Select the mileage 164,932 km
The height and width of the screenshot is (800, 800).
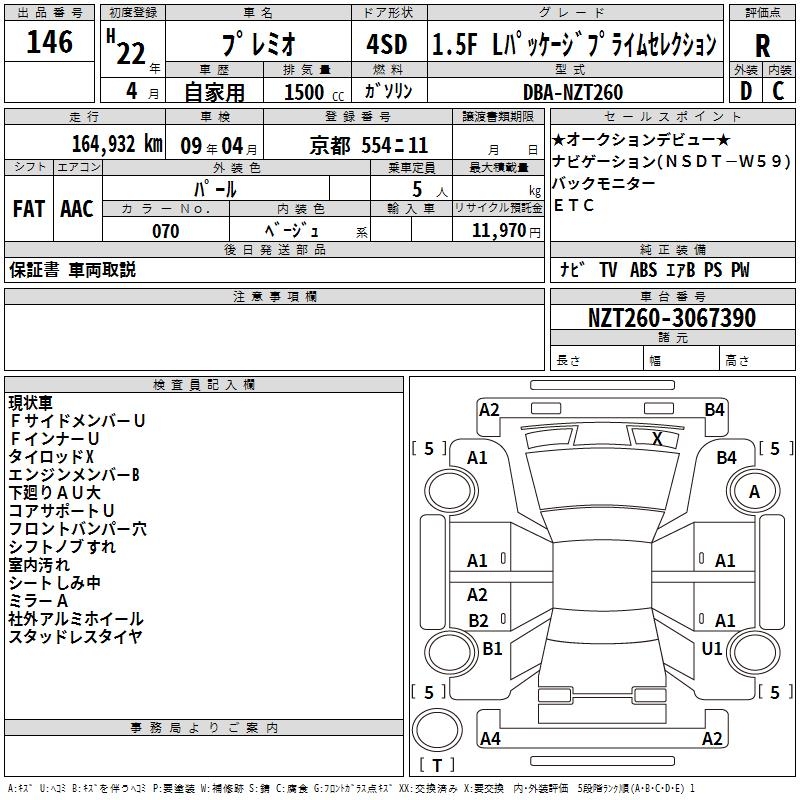(x=117, y=144)
